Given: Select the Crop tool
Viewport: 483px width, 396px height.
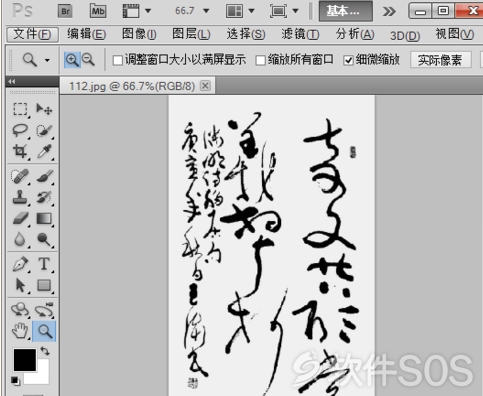Looking at the screenshot, I should pyautogui.click(x=20, y=151).
